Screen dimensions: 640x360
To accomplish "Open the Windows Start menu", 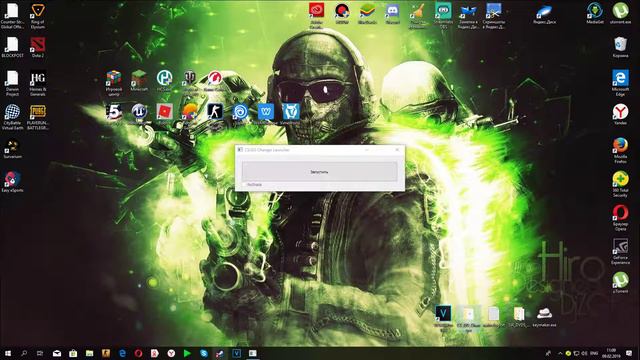I will coord(7,353).
